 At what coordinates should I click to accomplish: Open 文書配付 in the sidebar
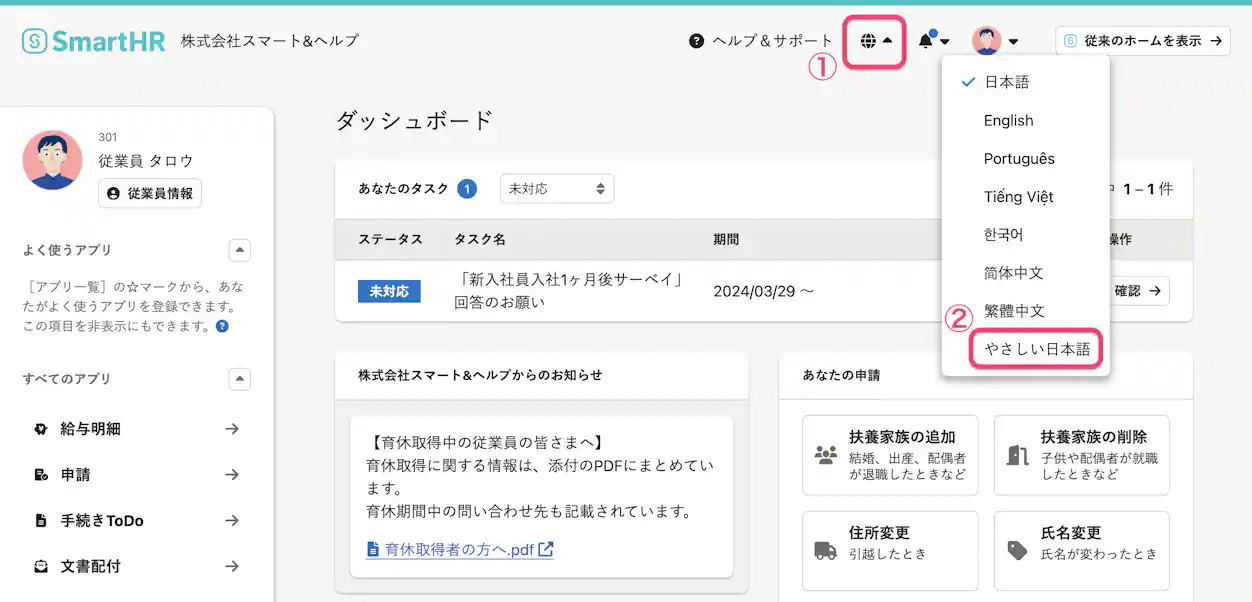pyautogui.click(x=92, y=566)
